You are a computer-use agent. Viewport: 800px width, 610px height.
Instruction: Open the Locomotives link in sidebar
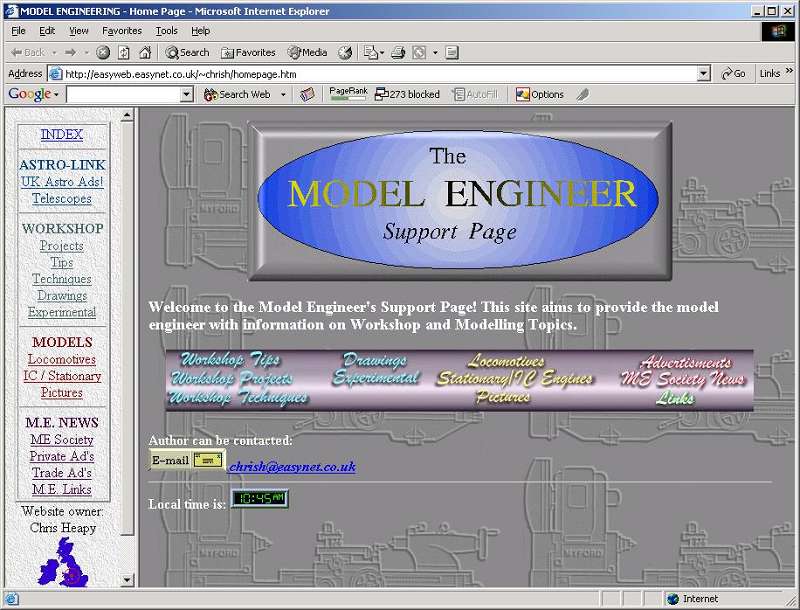click(x=62, y=359)
